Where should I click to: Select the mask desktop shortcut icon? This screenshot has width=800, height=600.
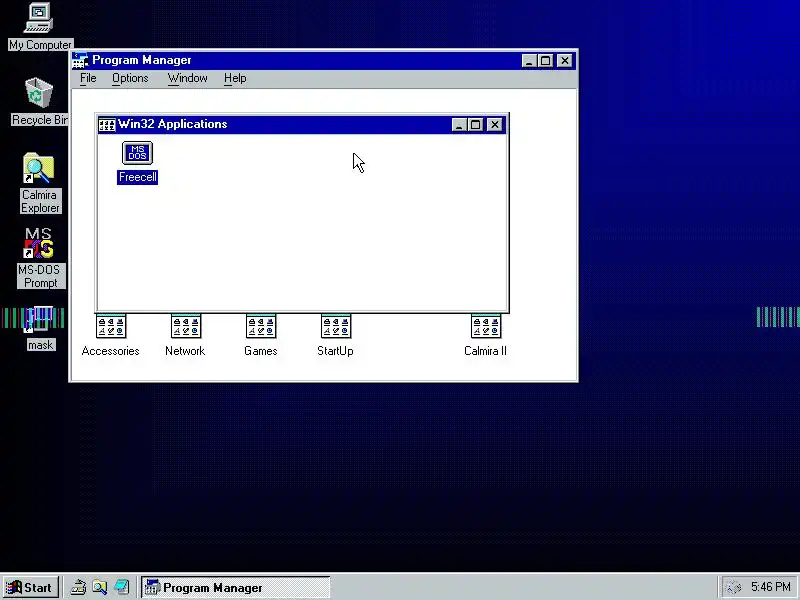pos(39,319)
